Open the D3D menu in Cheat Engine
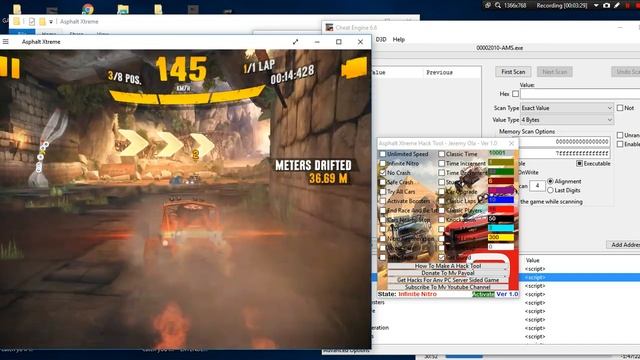The image size is (640, 360). pyautogui.click(x=381, y=40)
